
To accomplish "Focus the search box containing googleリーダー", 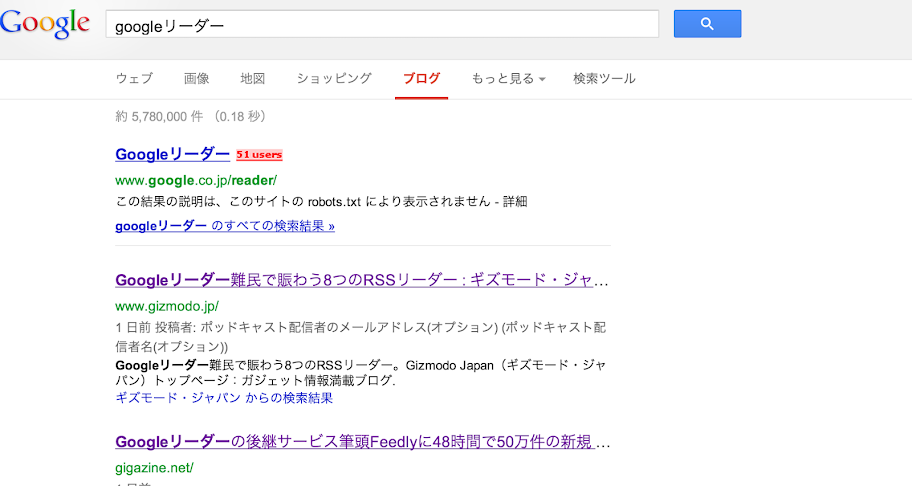I will tap(382, 24).
